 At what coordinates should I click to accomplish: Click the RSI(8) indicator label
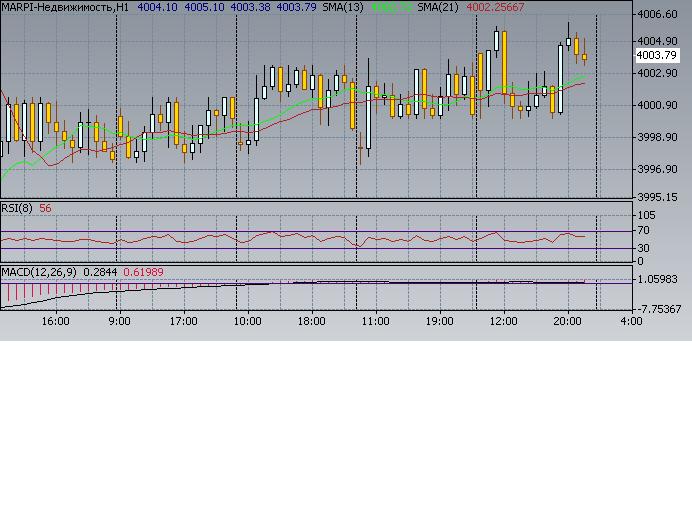[17, 208]
